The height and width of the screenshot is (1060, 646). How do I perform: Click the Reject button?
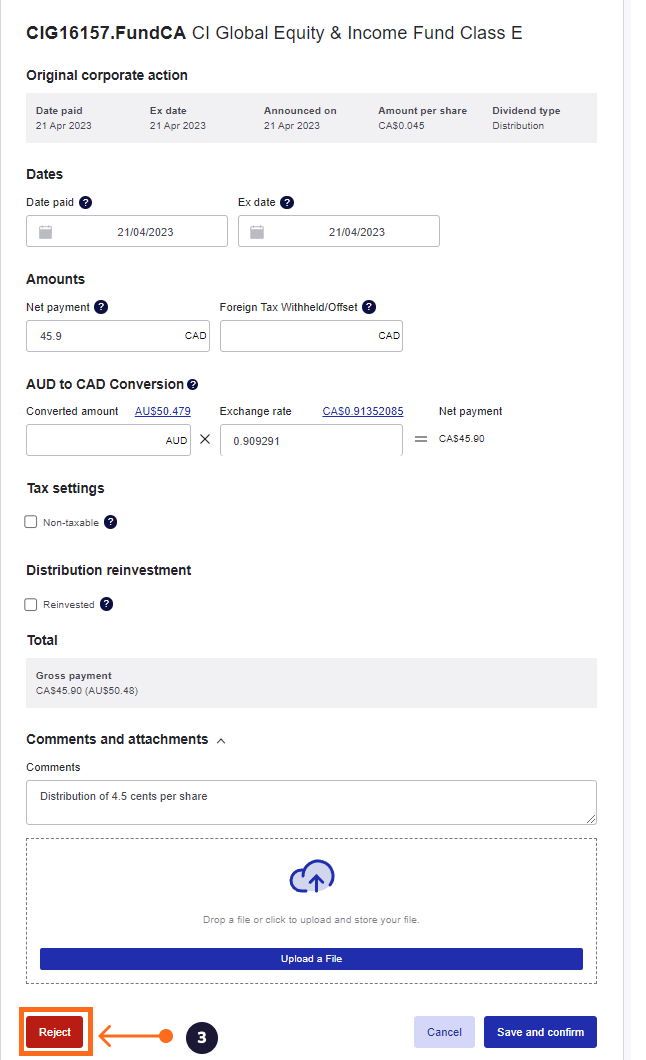55,1032
